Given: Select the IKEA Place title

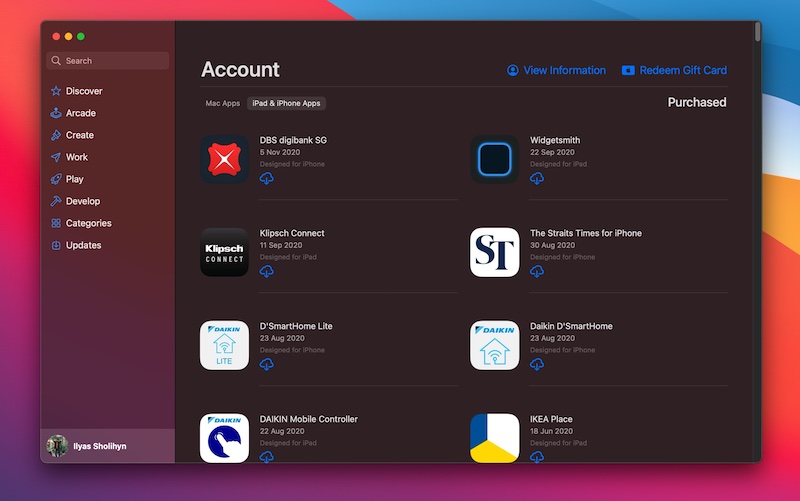Looking at the screenshot, I should [x=551, y=419].
